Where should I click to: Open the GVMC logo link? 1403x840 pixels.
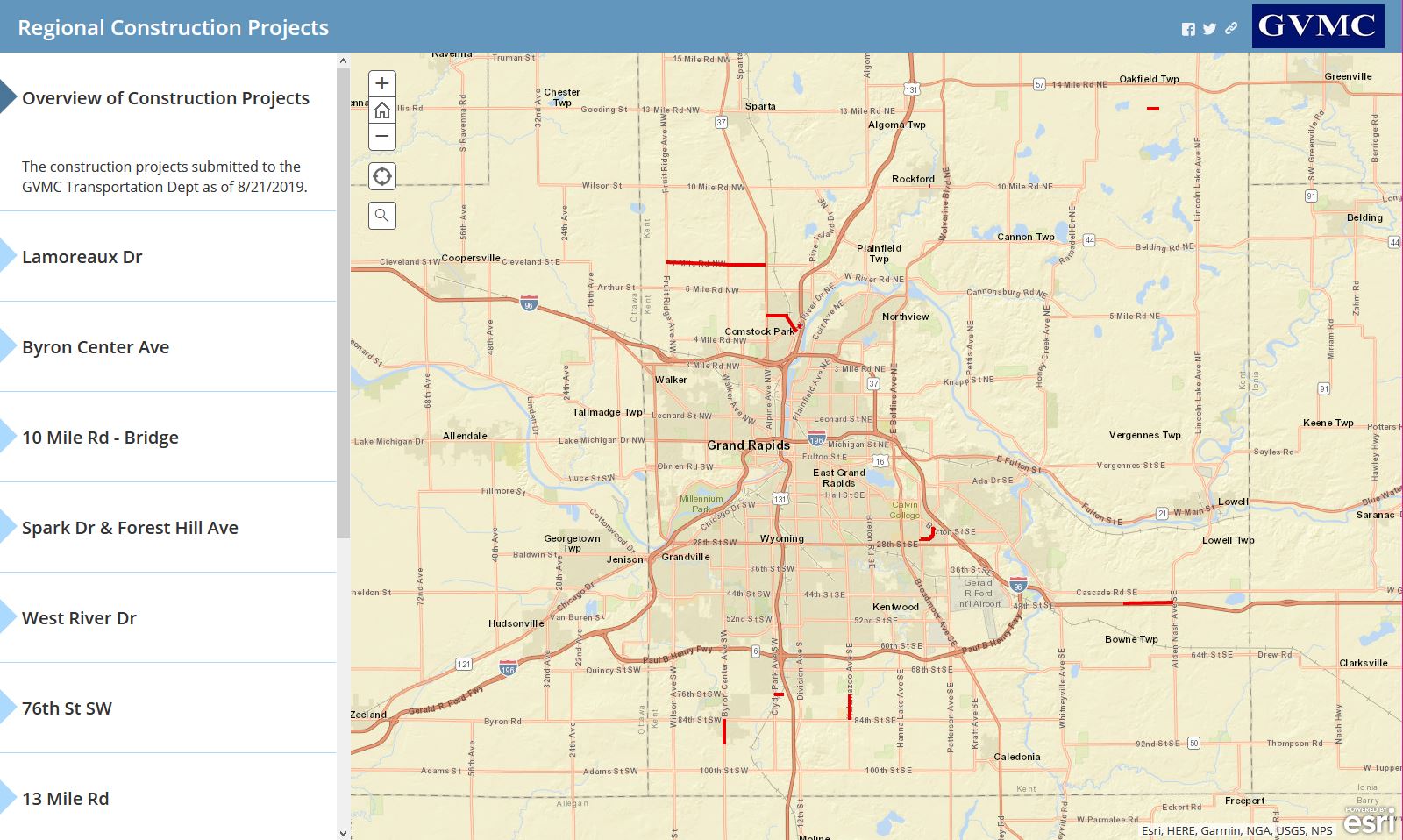click(x=1318, y=26)
